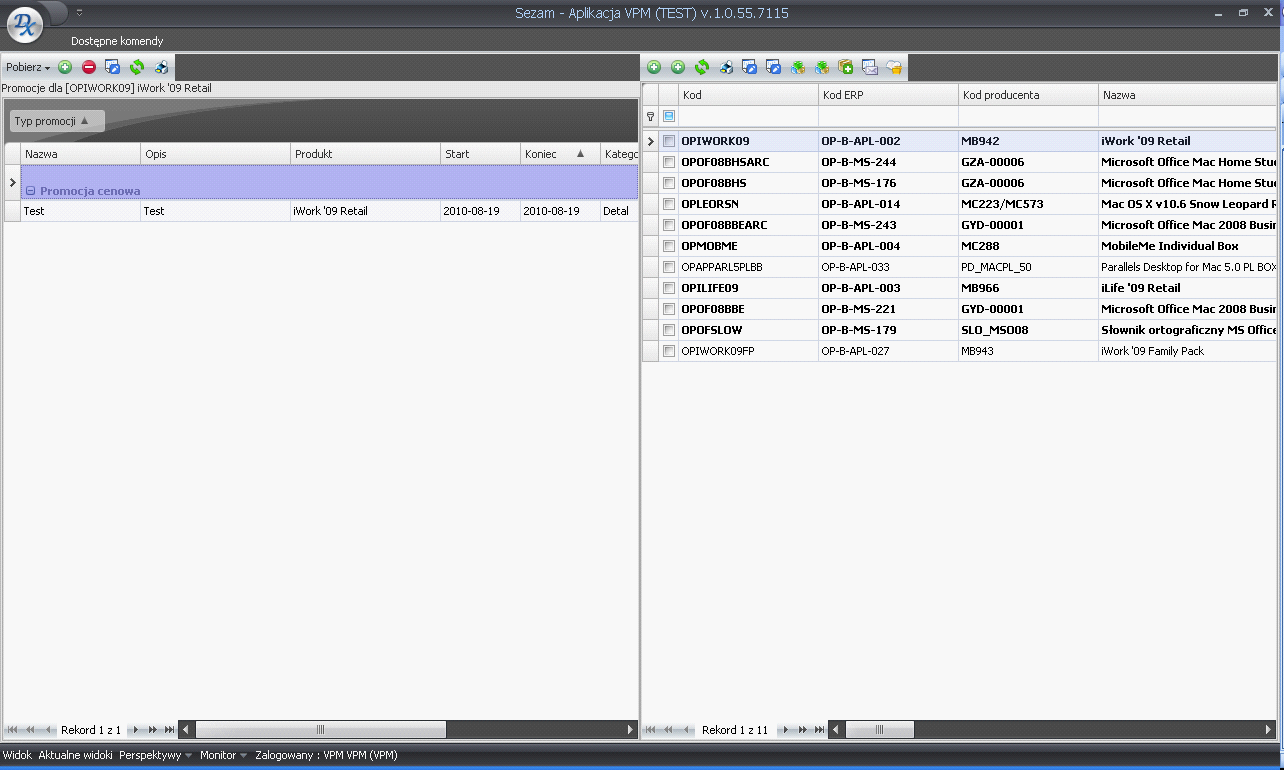Click window-with-envelope icon in products toolbar
The height and width of the screenshot is (770, 1284).
point(870,67)
